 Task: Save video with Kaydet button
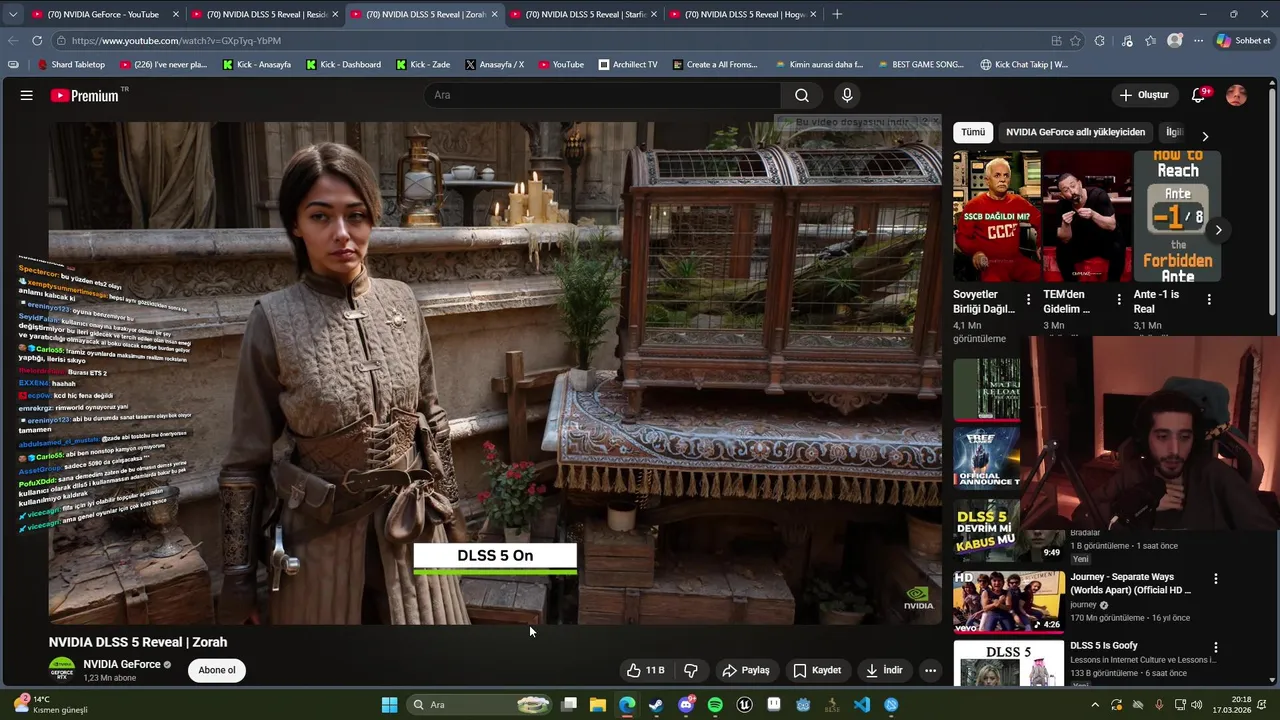click(x=817, y=670)
